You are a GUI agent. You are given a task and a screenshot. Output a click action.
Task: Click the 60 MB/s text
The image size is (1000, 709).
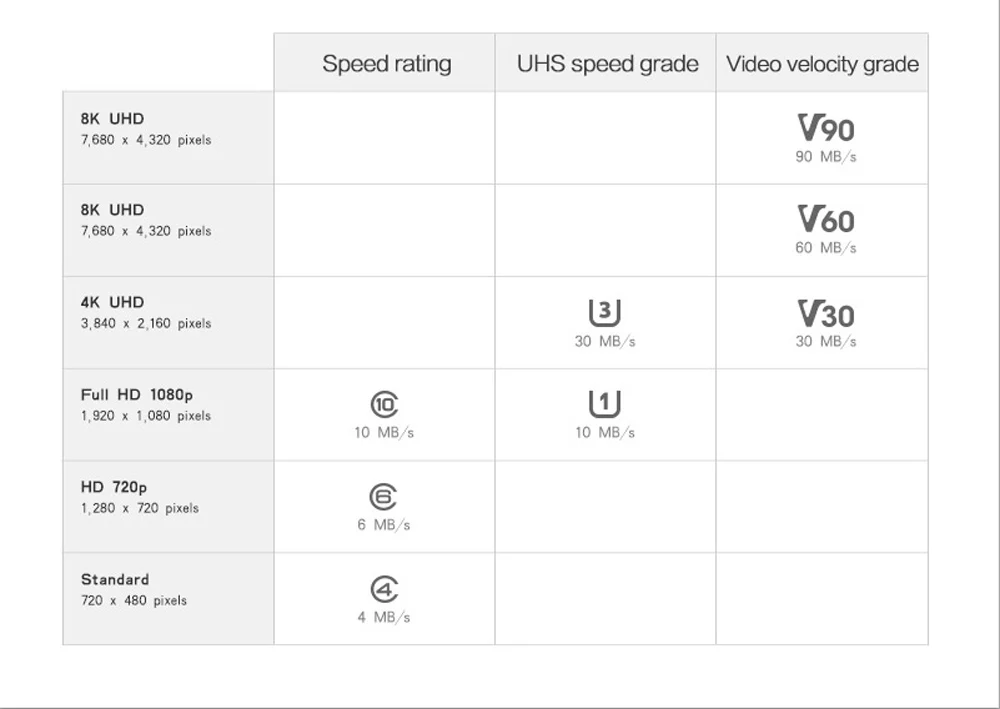825,248
